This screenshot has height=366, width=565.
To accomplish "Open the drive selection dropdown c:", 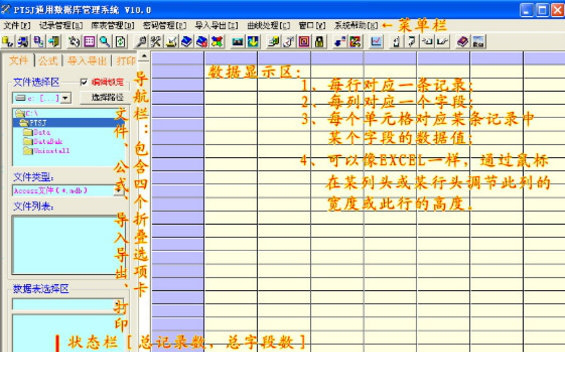I will click(x=65, y=98).
